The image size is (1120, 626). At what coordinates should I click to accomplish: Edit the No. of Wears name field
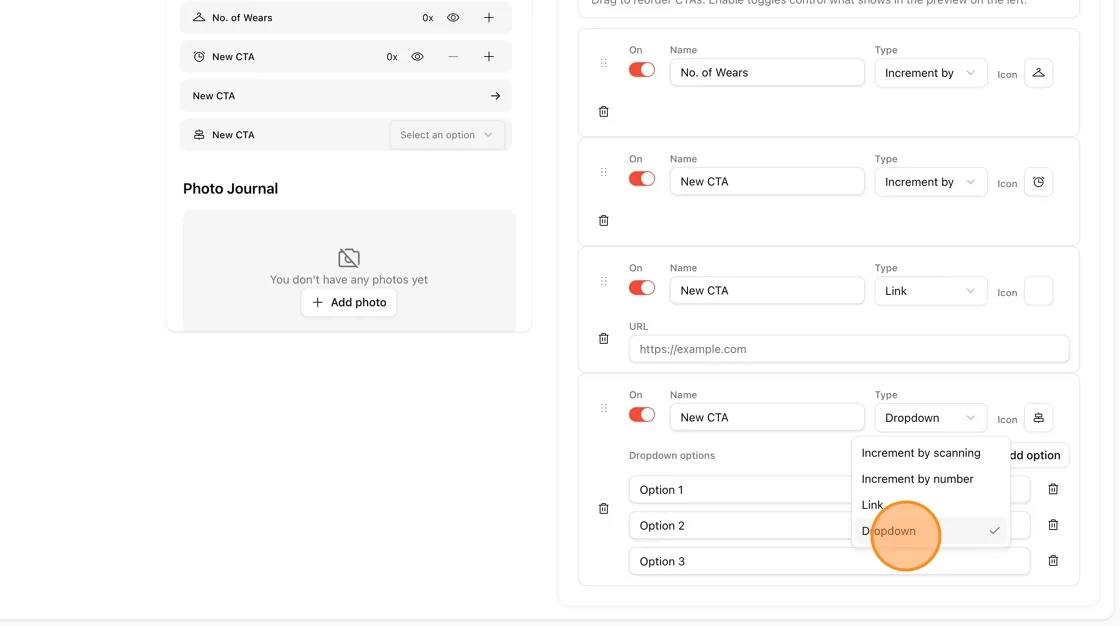(766, 72)
